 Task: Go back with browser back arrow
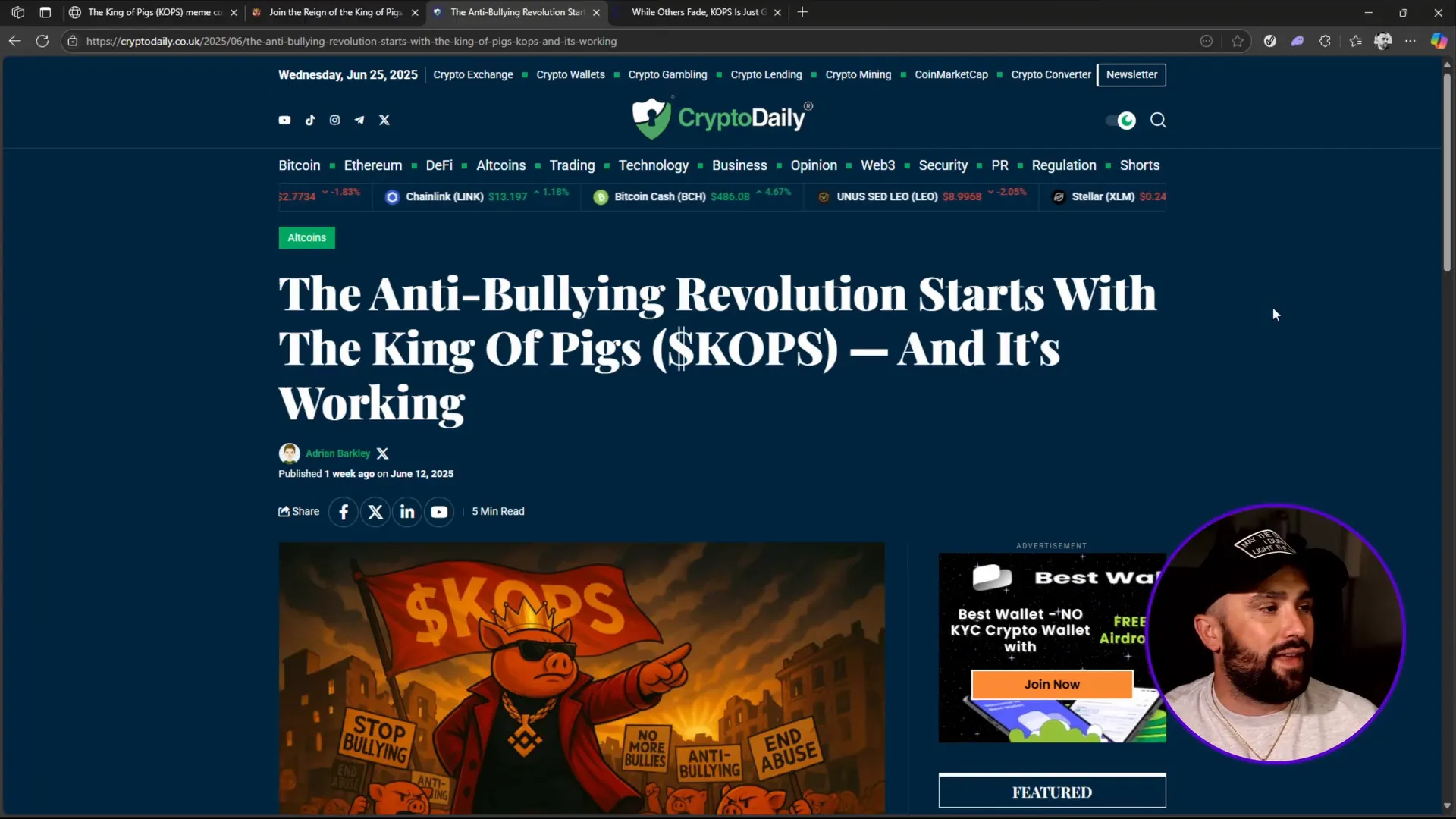[14, 41]
